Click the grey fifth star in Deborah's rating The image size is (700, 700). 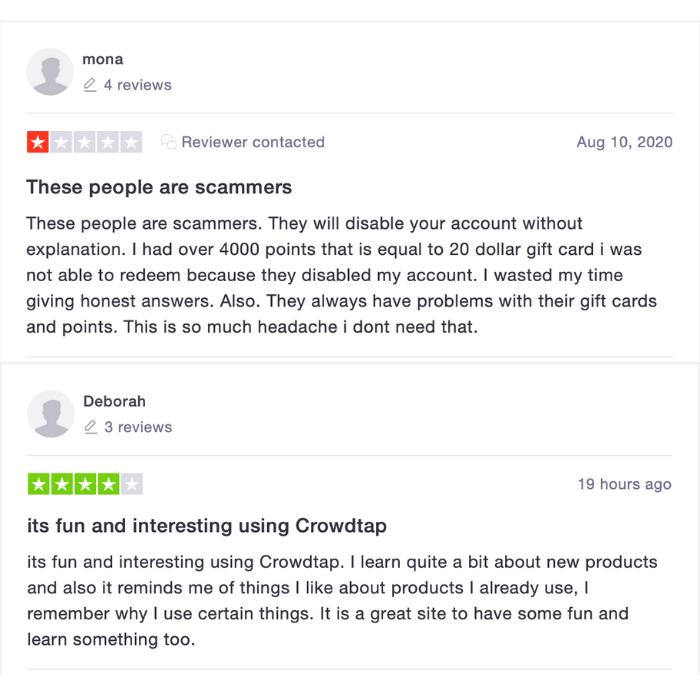[132, 484]
